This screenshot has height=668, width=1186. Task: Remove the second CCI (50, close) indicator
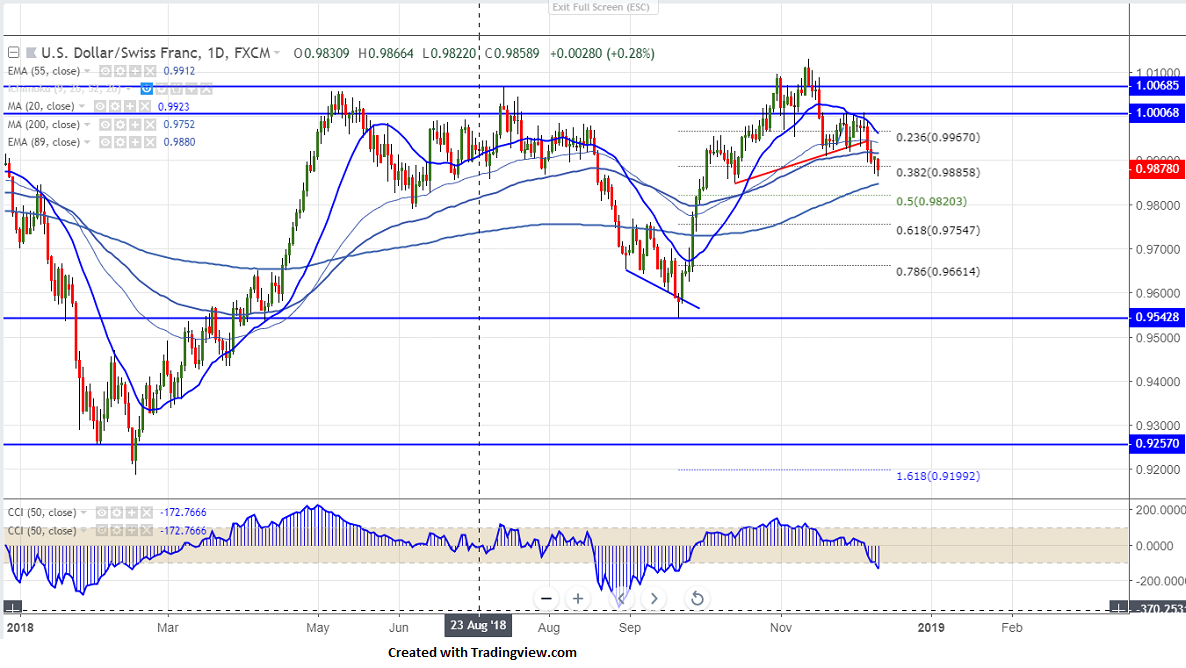click(147, 530)
